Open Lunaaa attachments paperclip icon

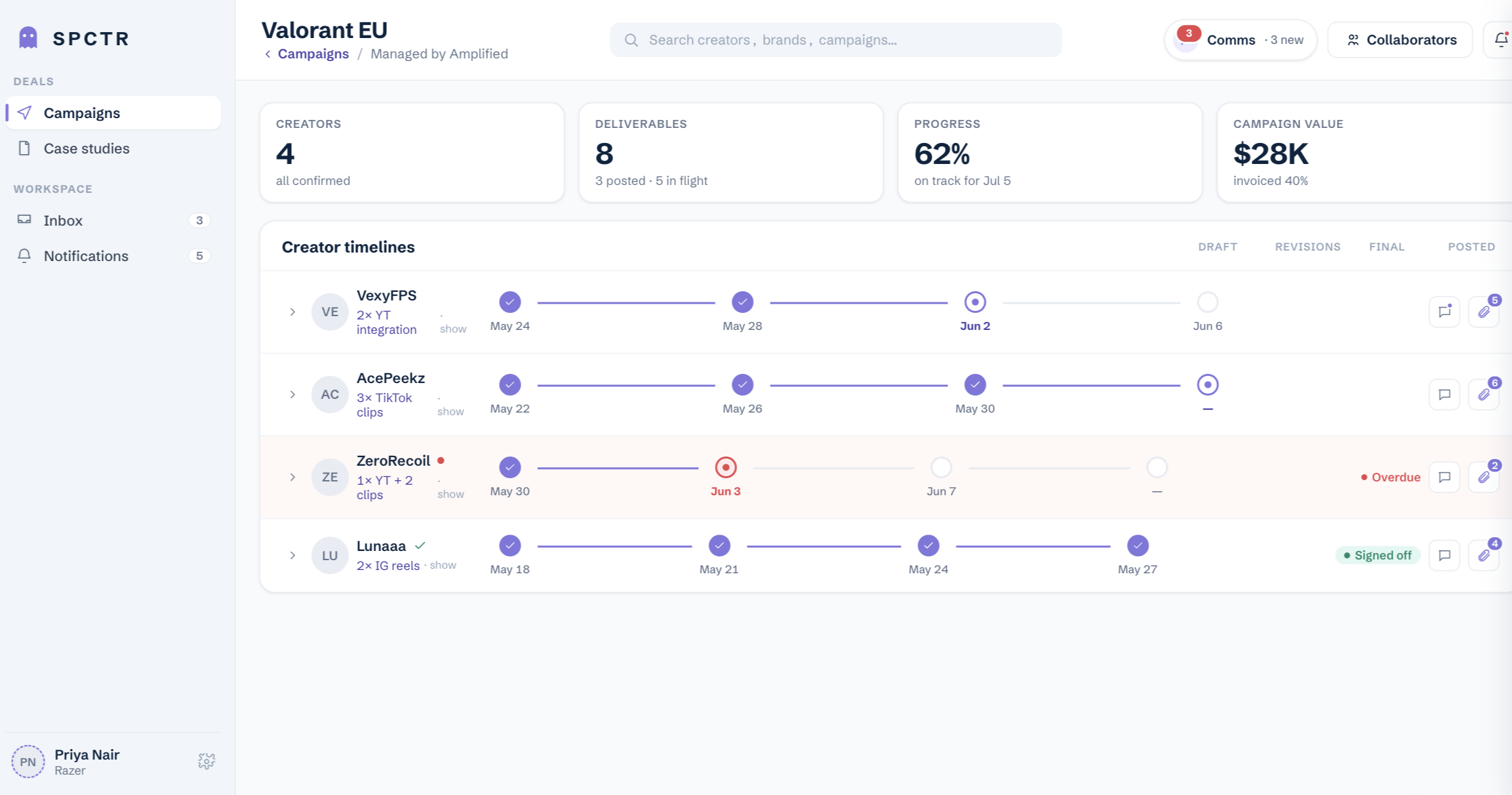click(x=1484, y=556)
